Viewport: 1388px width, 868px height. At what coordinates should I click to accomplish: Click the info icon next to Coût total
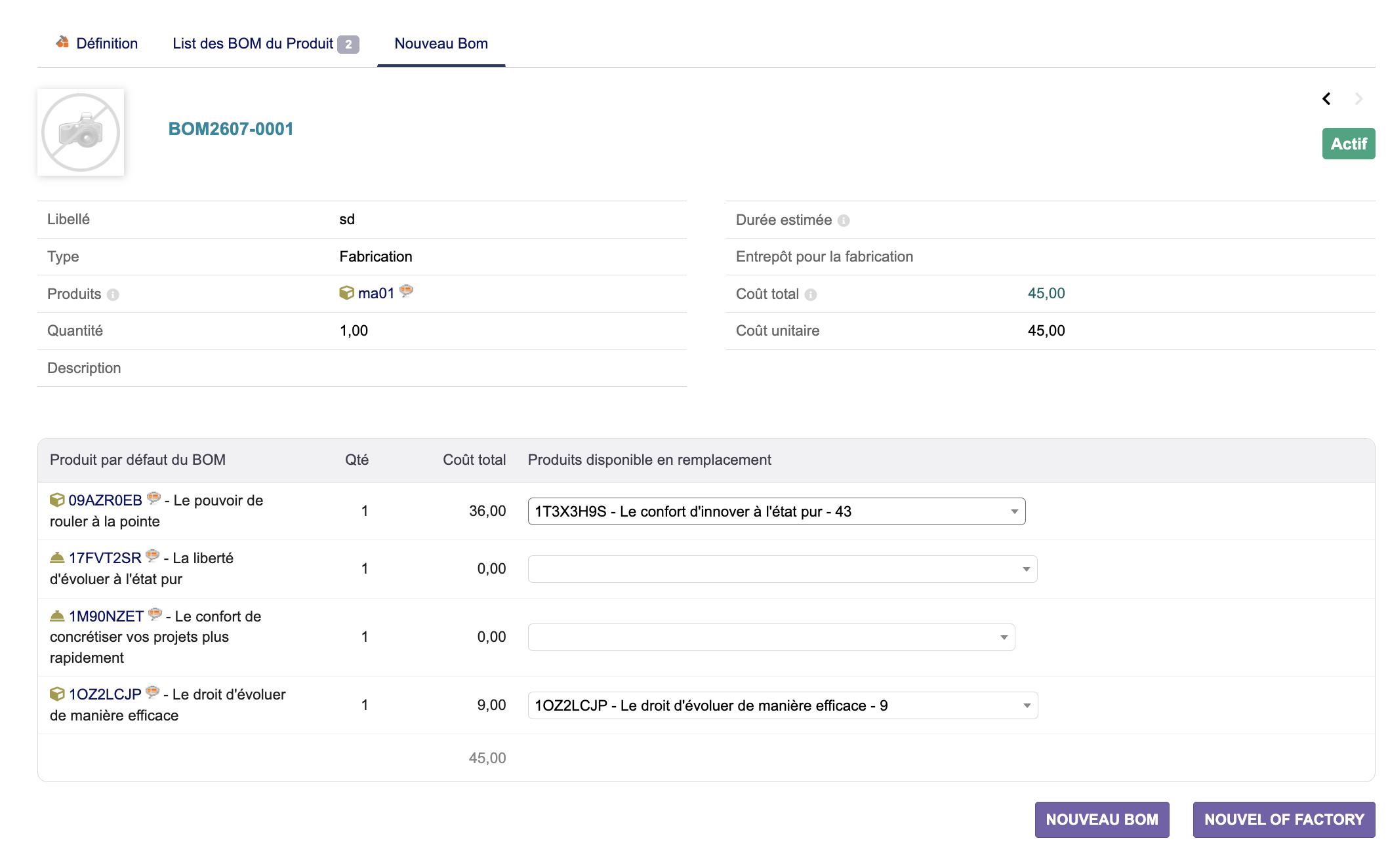[x=811, y=294]
